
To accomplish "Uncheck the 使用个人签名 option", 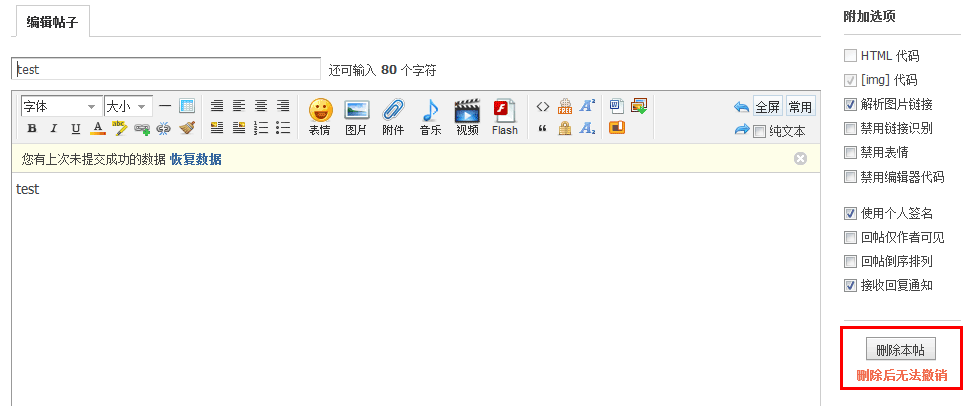I will tap(850, 213).
